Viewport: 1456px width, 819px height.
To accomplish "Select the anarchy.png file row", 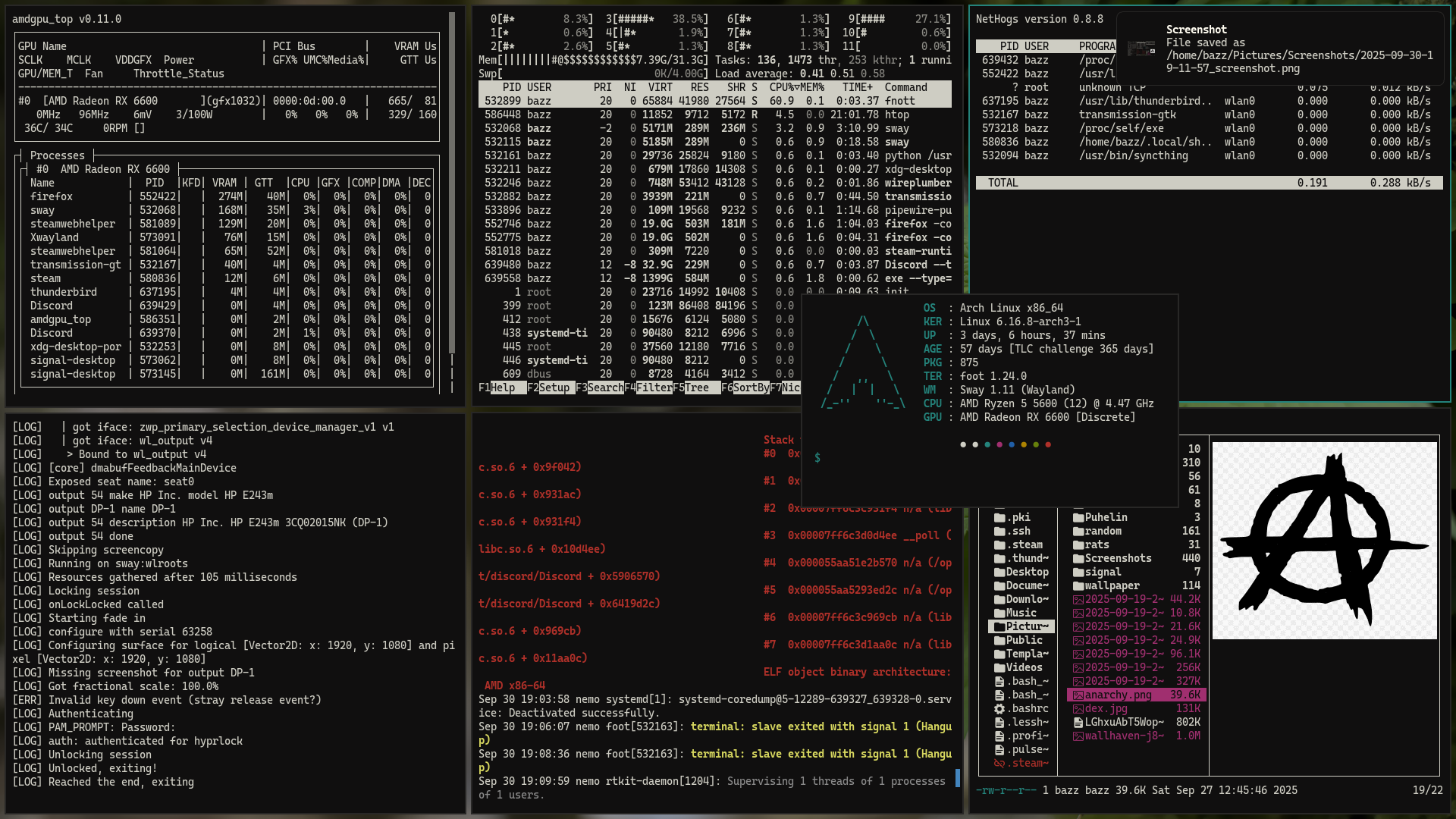I will [x=1136, y=695].
